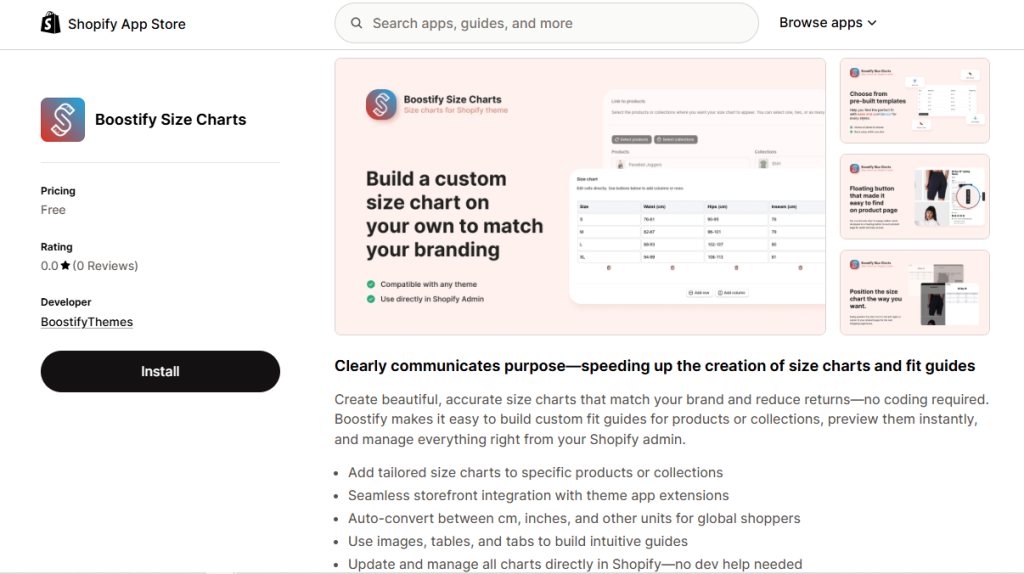Viewport: 1024px width, 574px height.
Task: Click the 'Create beautiful, accurate size charts' paragraph
Action: (x=662, y=419)
